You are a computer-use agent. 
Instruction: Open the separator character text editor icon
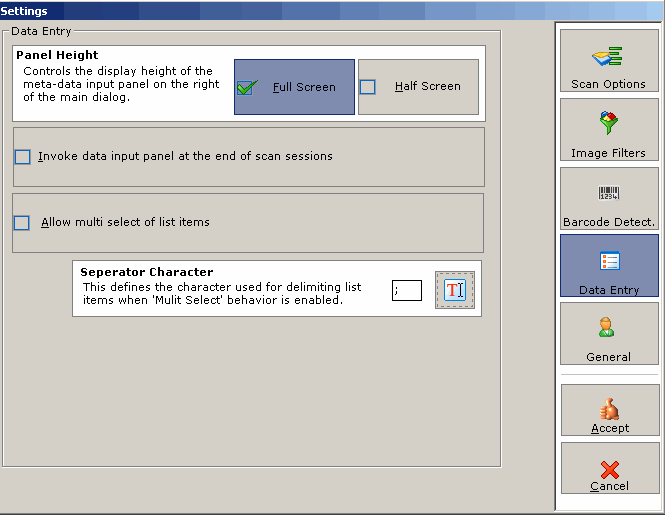coord(455,290)
